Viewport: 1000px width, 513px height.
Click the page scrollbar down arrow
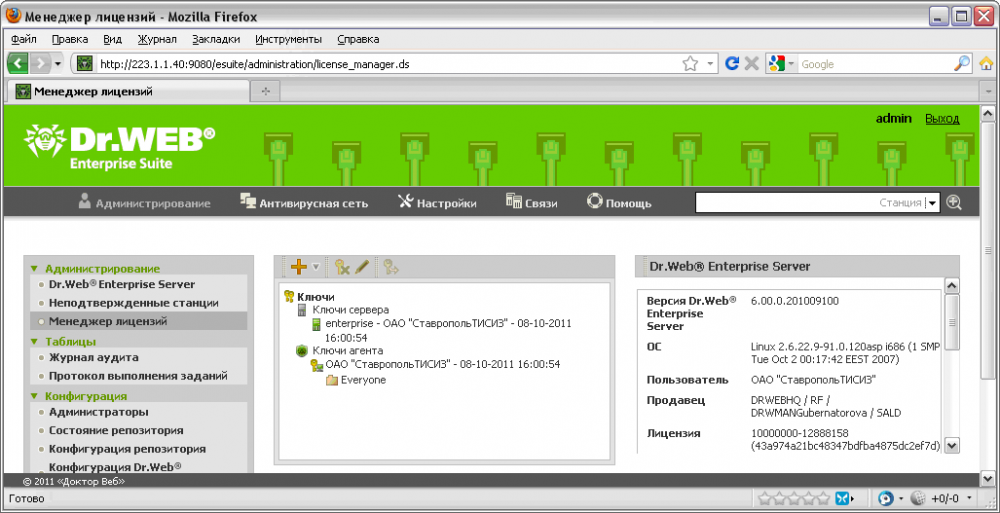pyautogui.click(x=987, y=478)
